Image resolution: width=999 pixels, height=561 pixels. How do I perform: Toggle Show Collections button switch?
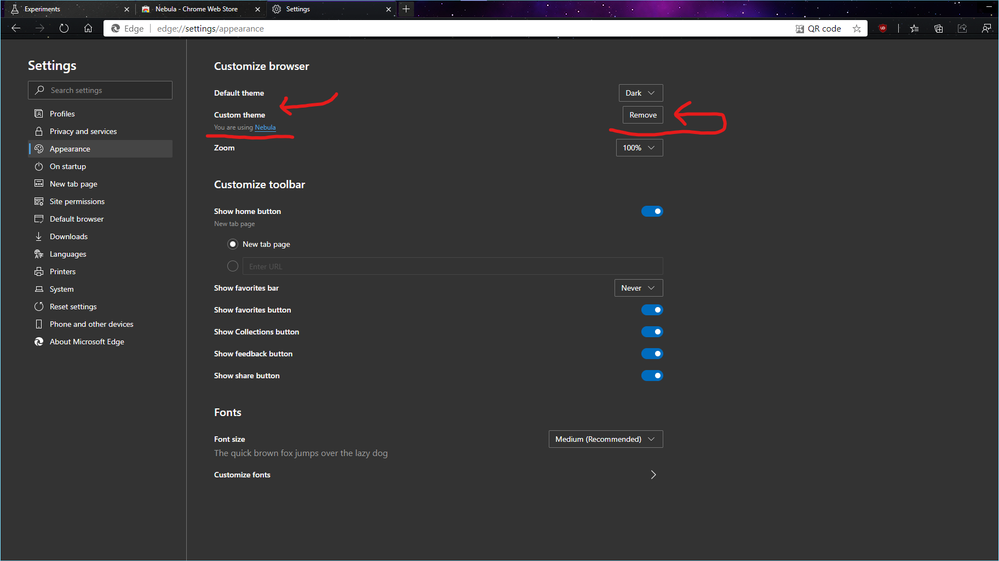[x=652, y=332]
